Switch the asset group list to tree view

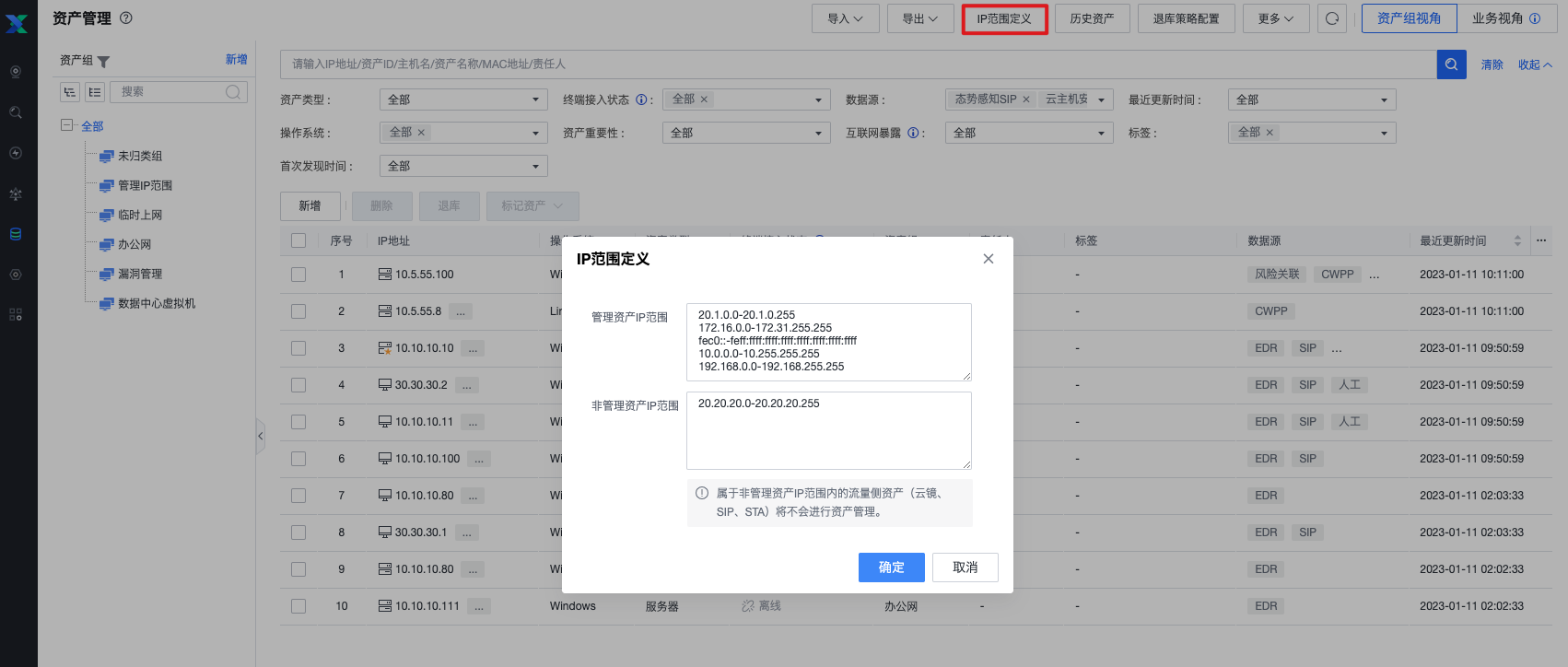(x=70, y=91)
